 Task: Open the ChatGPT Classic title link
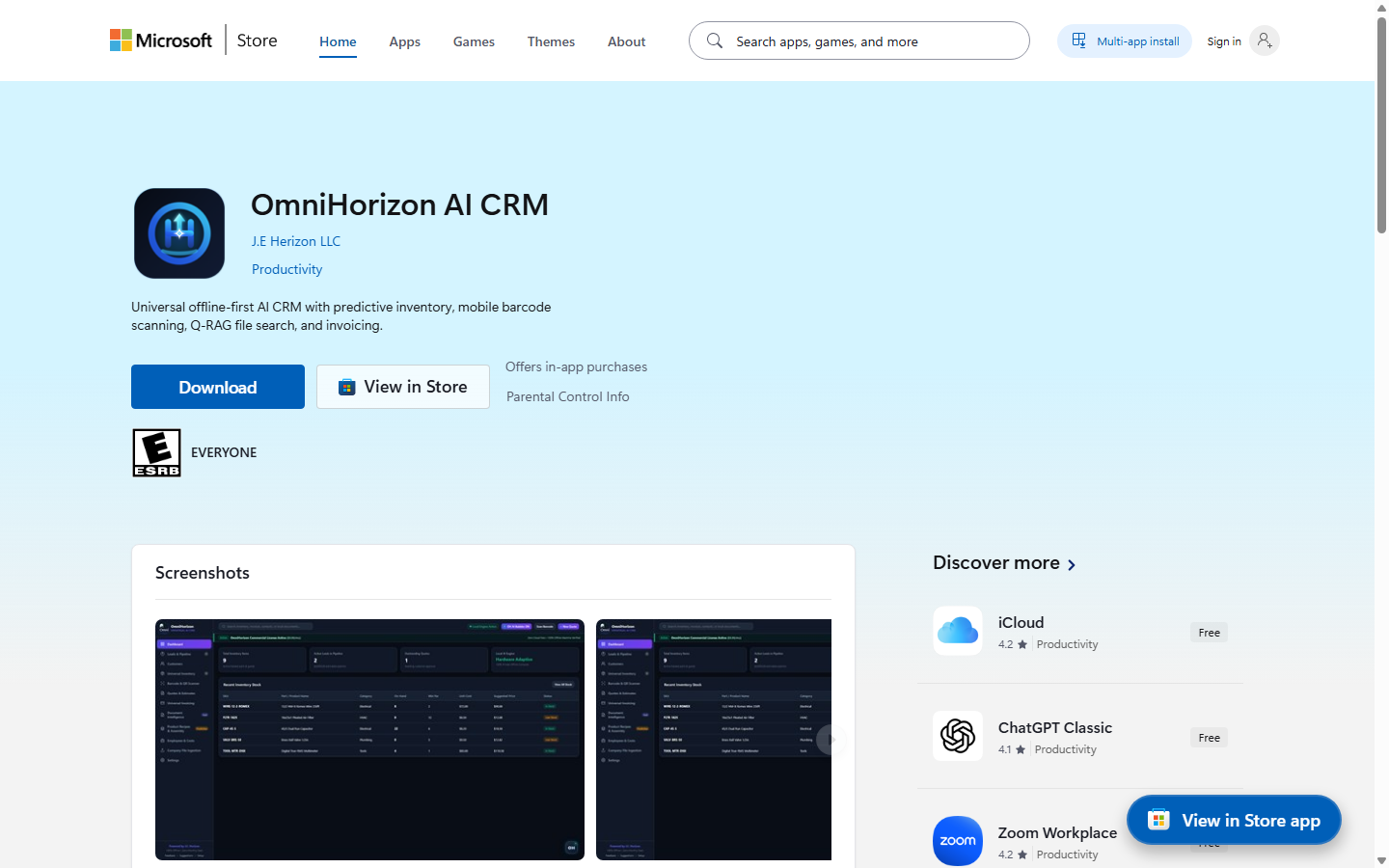point(1055,727)
